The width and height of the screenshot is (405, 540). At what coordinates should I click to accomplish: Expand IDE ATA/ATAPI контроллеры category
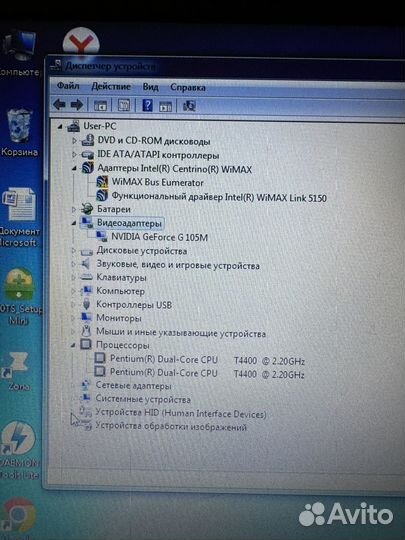coord(74,155)
